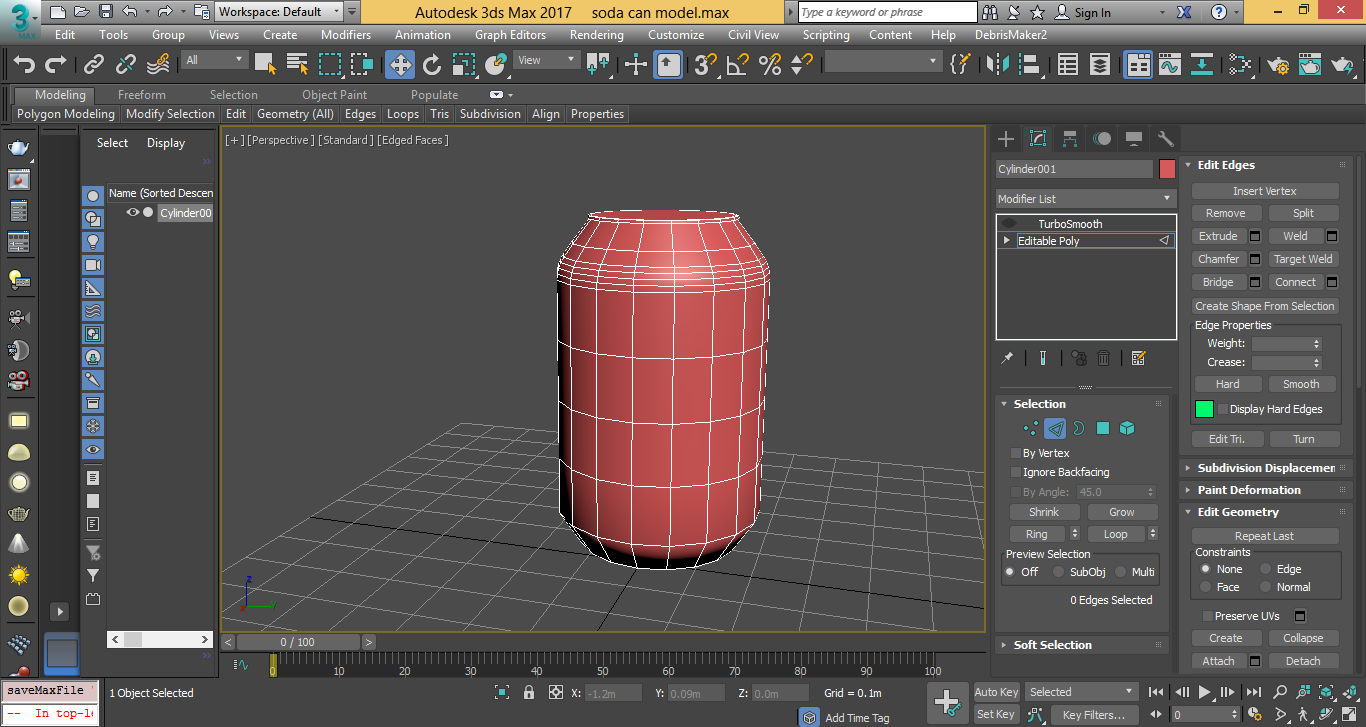Open the All selection filter dropdown
This screenshot has height=727, width=1366.
(x=213, y=60)
